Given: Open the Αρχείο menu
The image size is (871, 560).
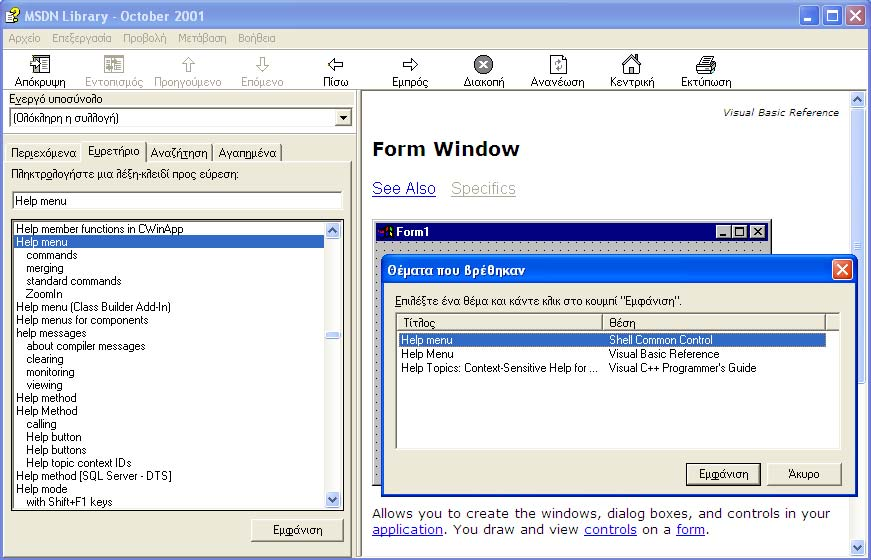Looking at the screenshot, I should coord(24,38).
